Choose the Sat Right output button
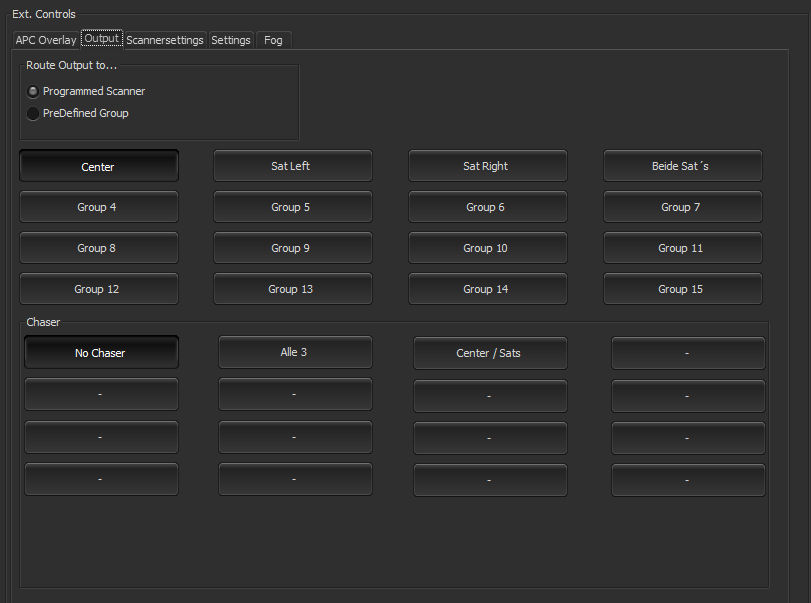Image resolution: width=811 pixels, height=603 pixels. 487,166
